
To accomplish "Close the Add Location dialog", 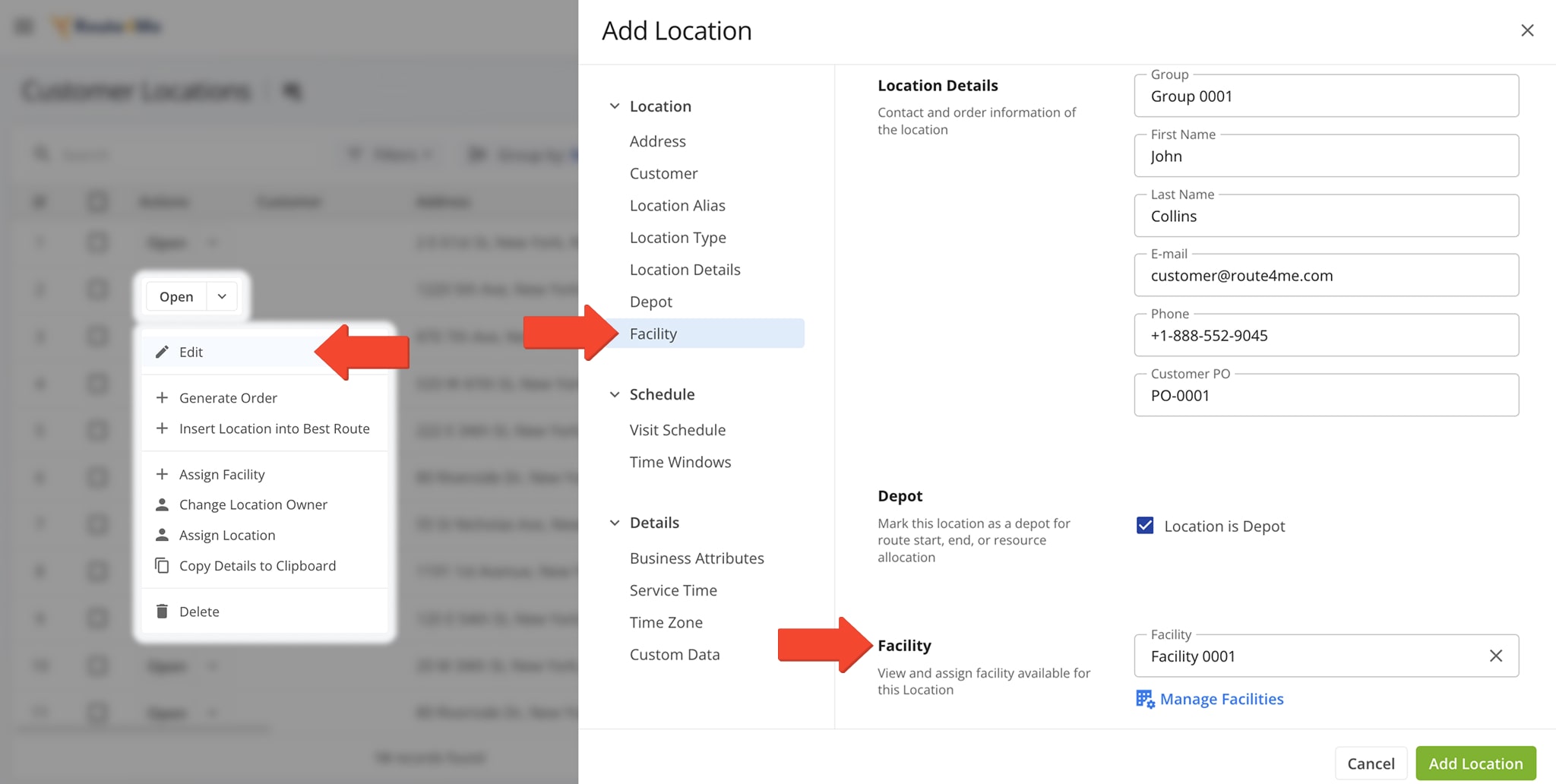I will pyautogui.click(x=1527, y=30).
